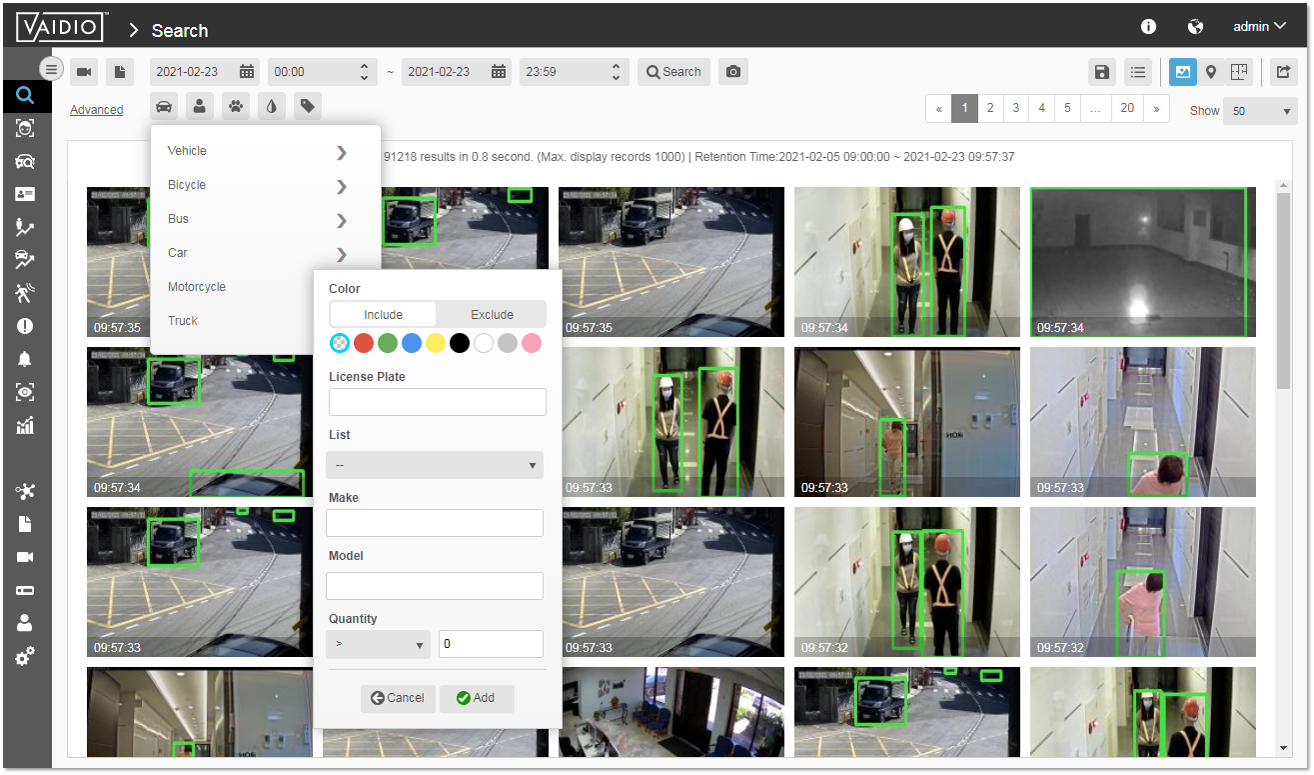Toggle the car vehicle filter button

[x=164, y=106]
